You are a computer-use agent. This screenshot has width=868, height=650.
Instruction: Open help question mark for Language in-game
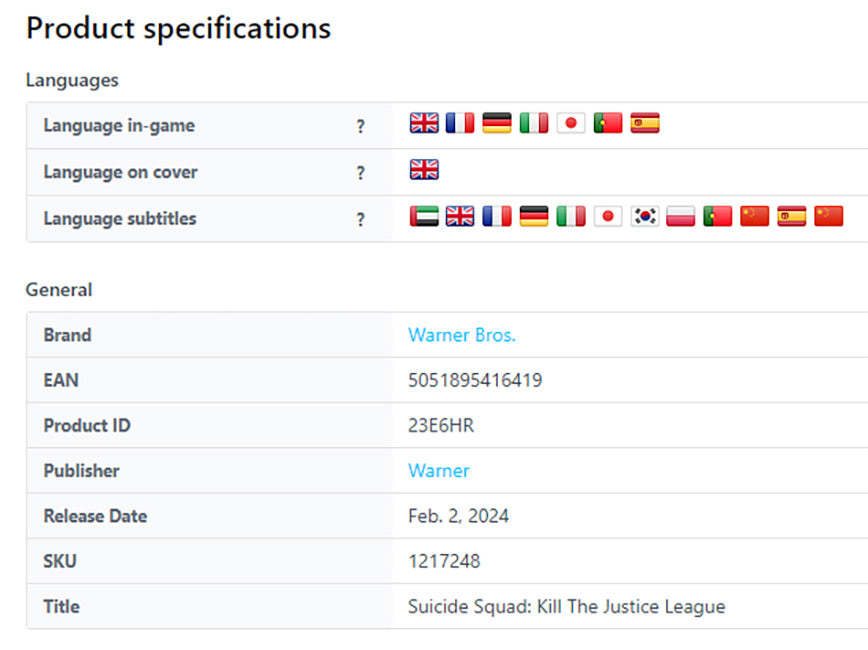[x=361, y=126]
